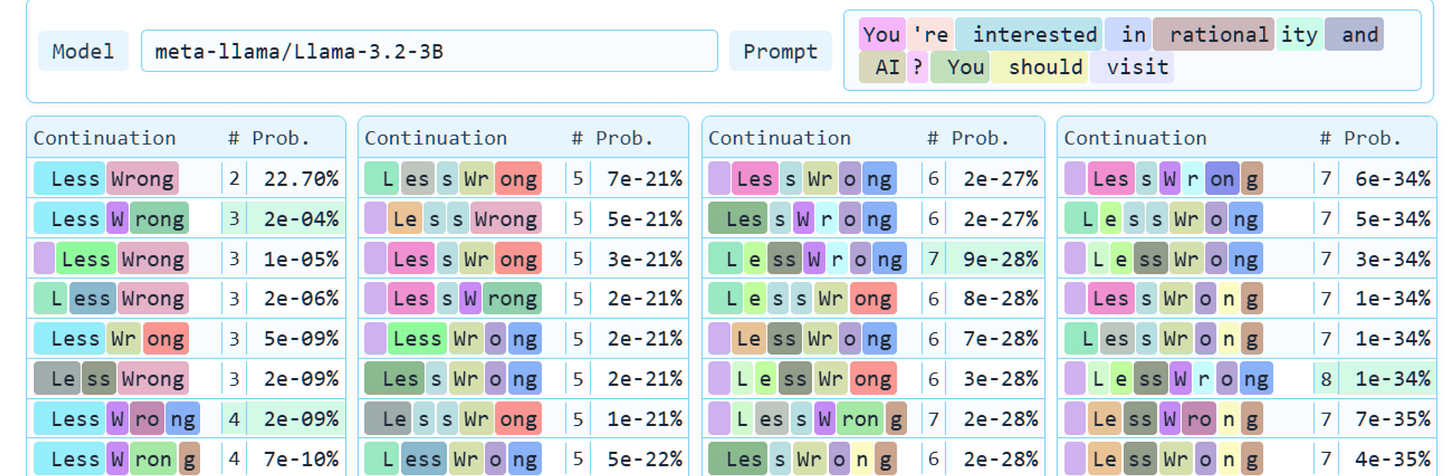Select token count 4 in the 7e-10% row

pyautogui.click(x=234, y=459)
